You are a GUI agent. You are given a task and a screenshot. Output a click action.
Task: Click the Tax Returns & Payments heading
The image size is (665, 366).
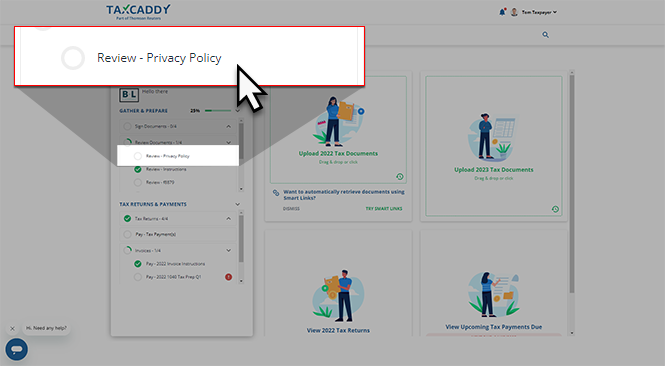(153, 204)
